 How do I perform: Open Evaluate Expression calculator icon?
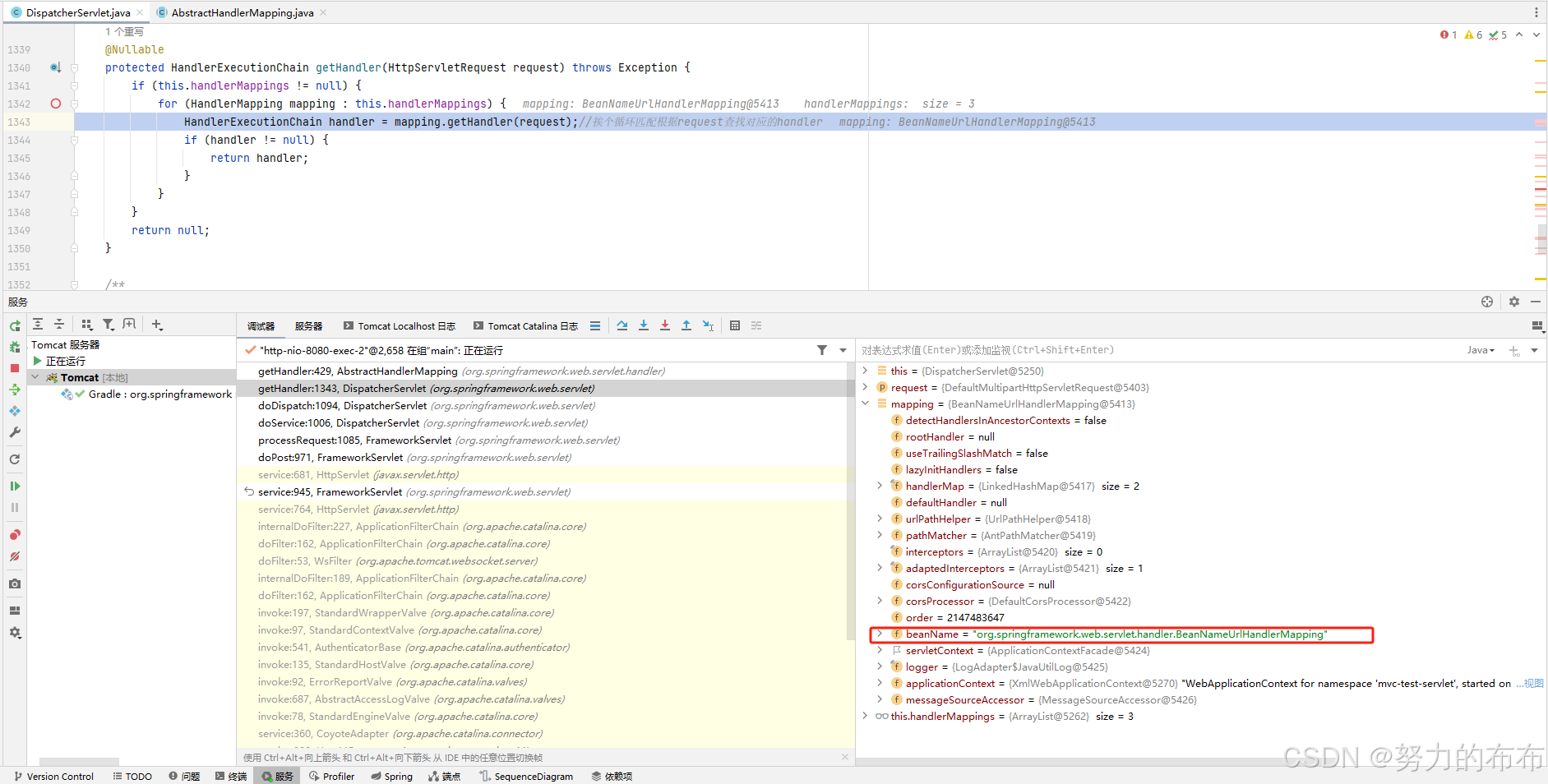[x=735, y=325]
